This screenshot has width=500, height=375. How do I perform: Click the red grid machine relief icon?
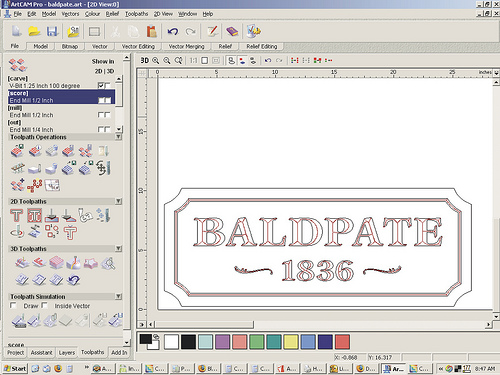(57, 263)
